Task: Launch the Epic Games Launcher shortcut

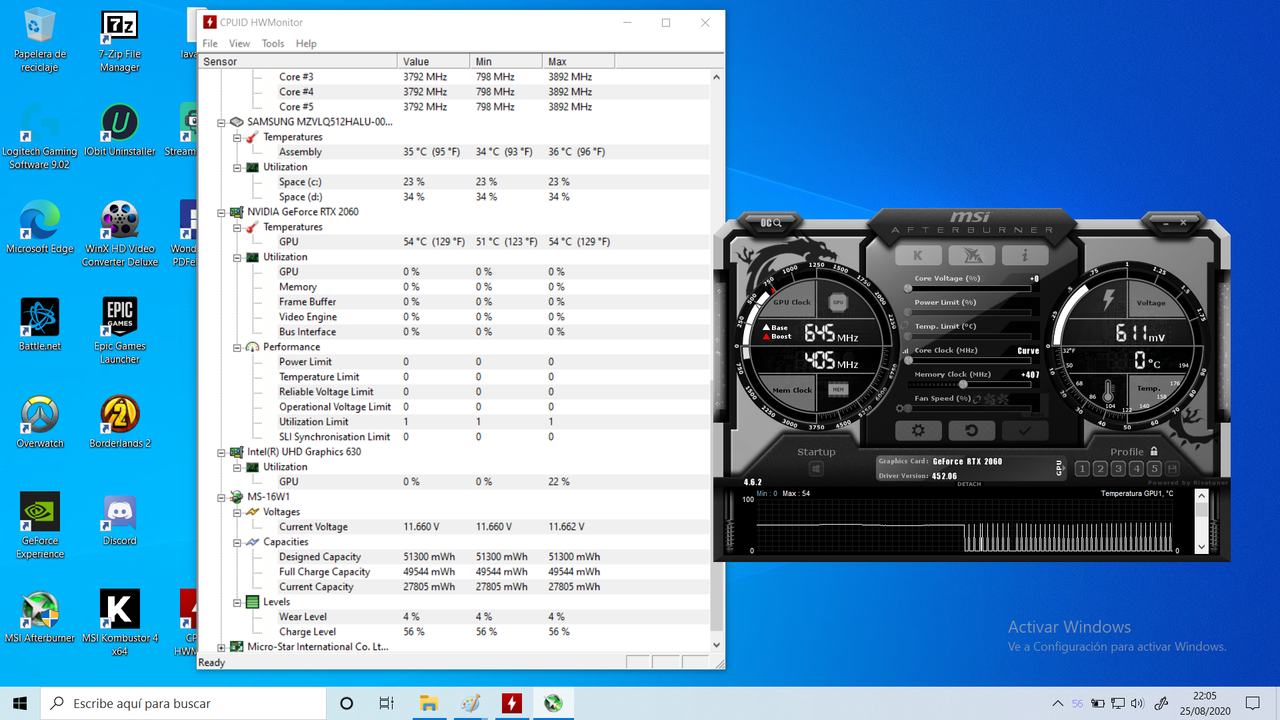Action: [x=120, y=331]
